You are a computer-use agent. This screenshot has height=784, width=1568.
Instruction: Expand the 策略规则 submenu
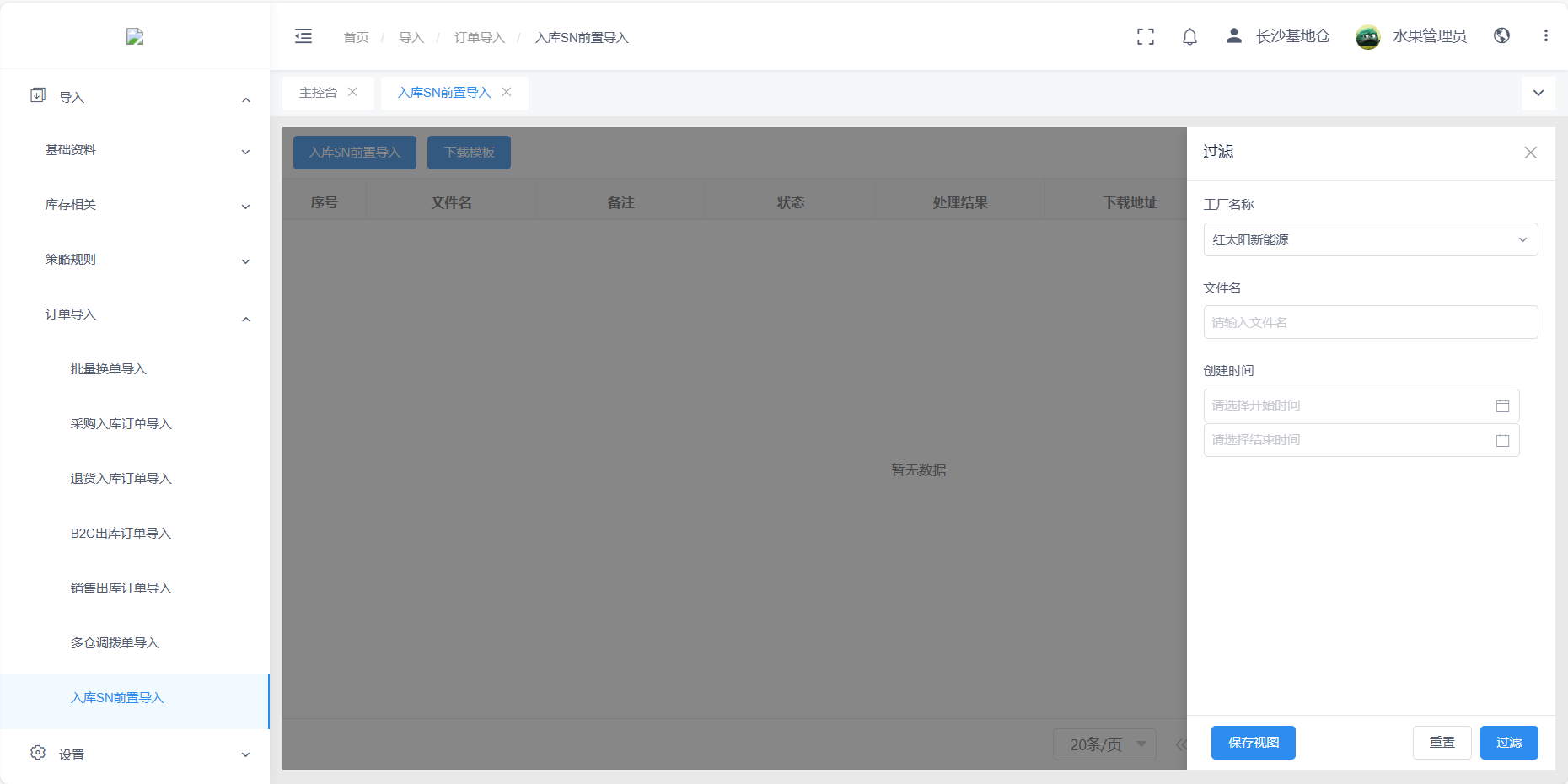pyautogui.click(x=246, y=261)
